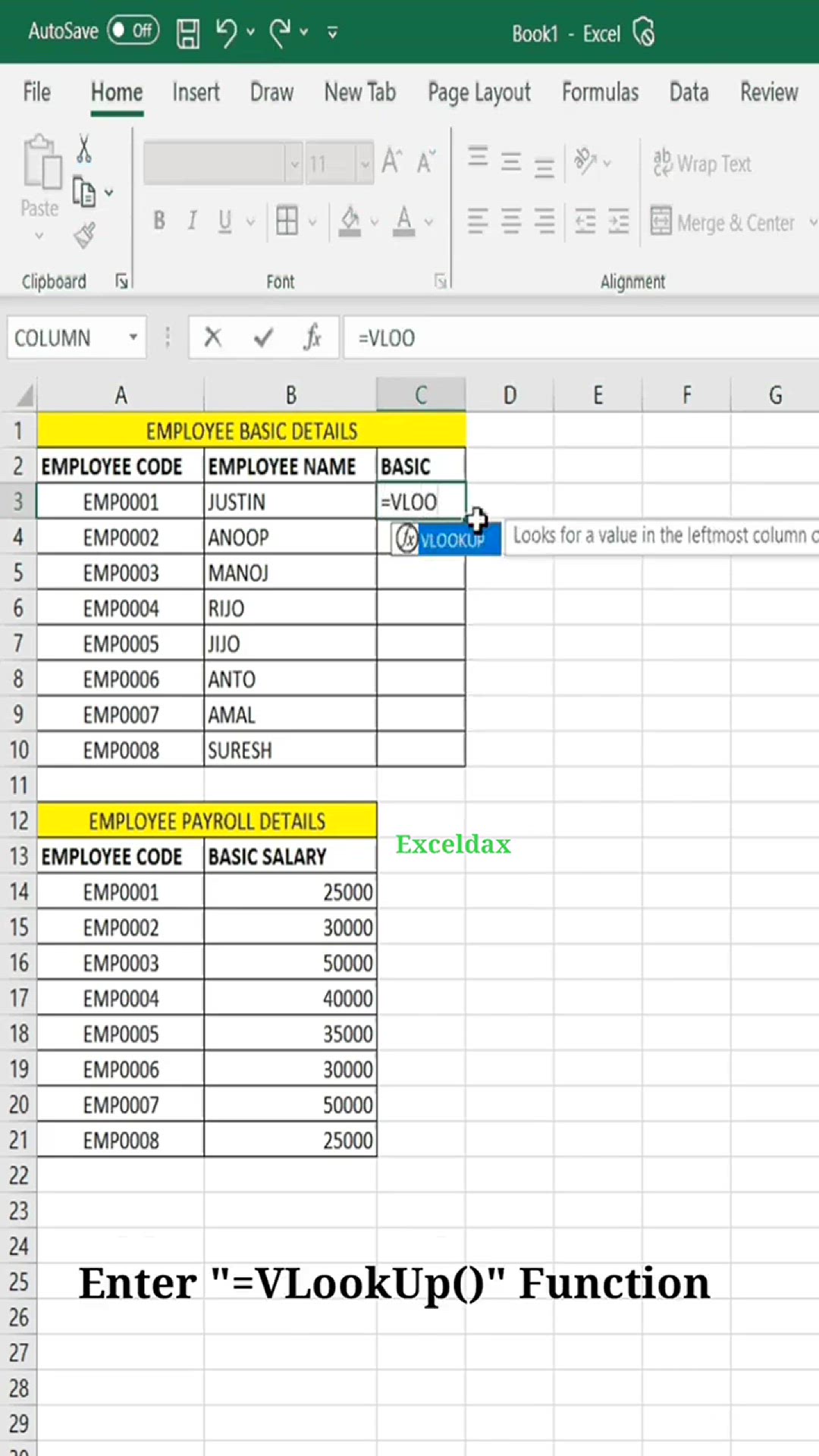Click Decrease Font Size icon
Image resolution: width=819 pixels, height=1456 pixels.
(x=426, y=162)
